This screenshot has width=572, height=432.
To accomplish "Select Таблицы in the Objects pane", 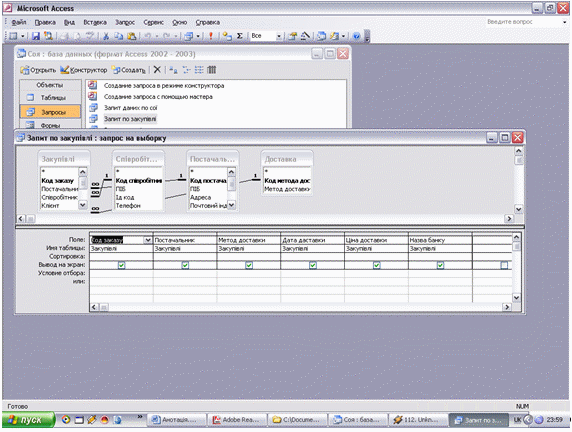I will click(x=50, y=97).
